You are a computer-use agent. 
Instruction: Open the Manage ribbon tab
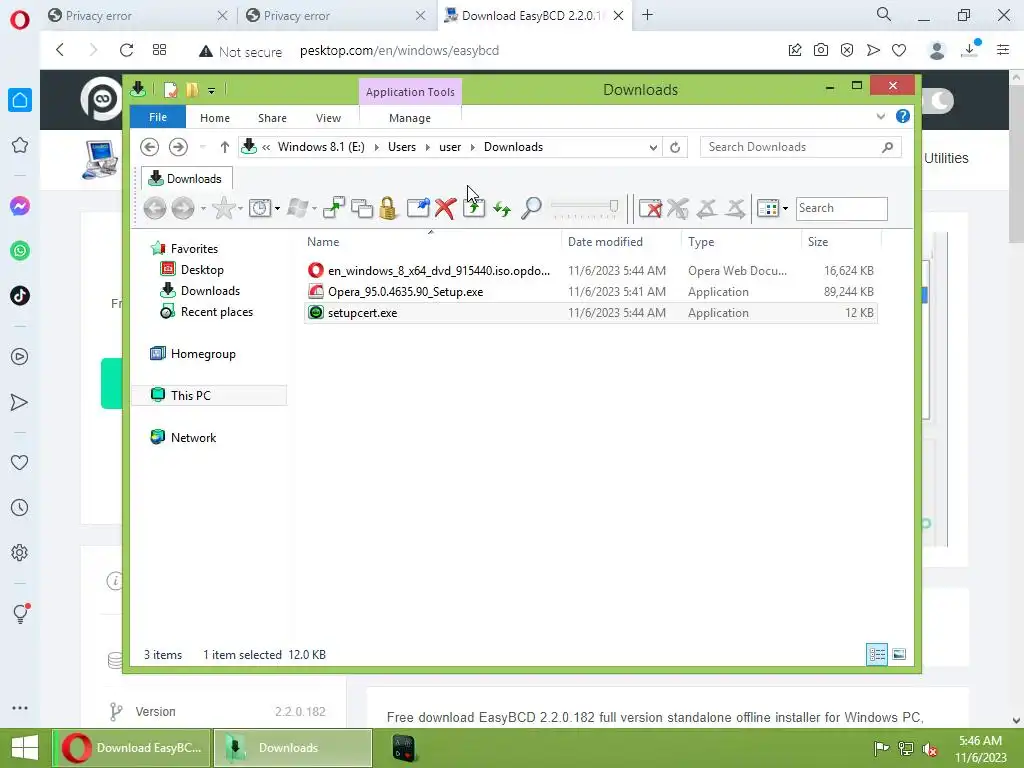pos(410,118)
